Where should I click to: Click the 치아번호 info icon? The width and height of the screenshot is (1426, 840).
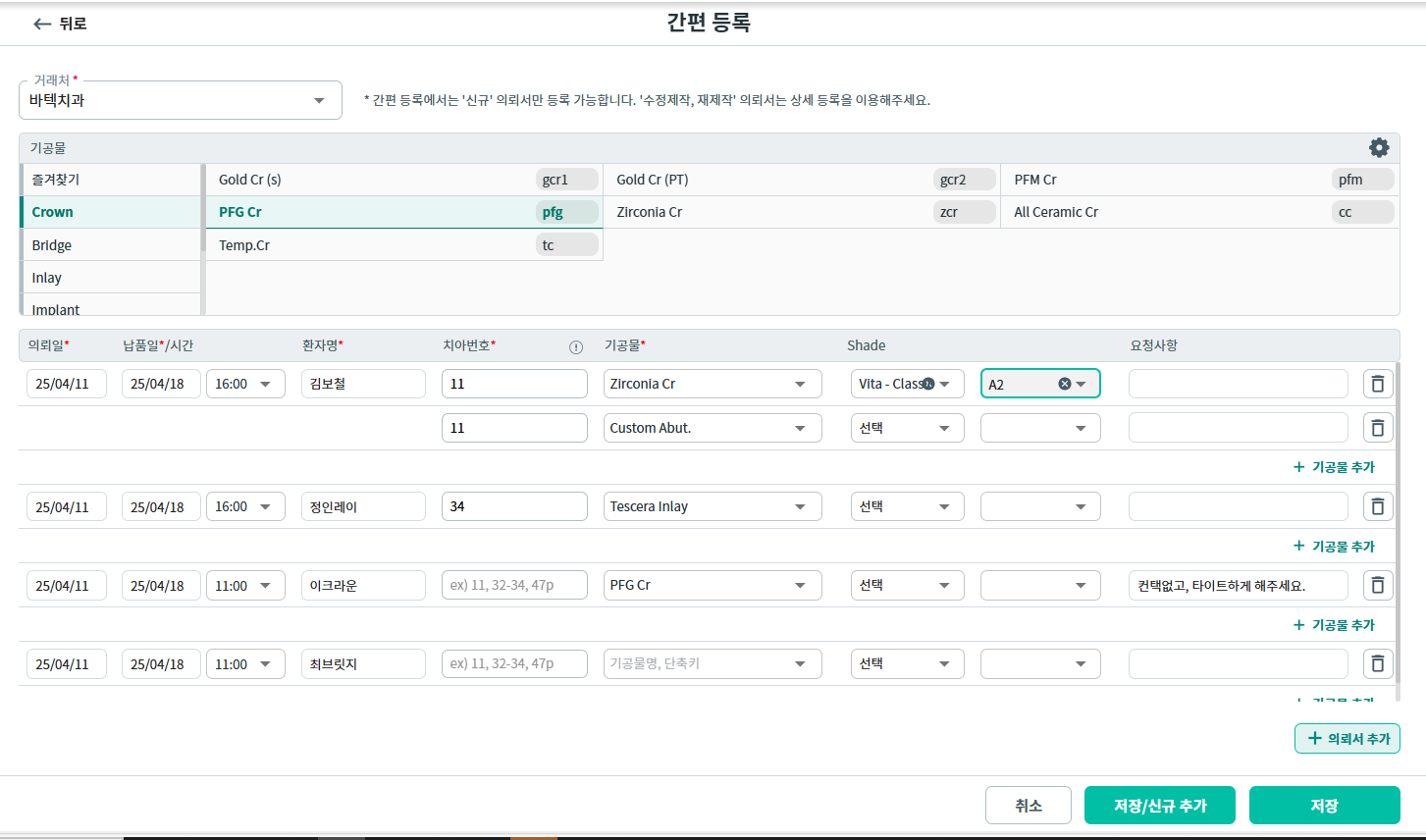coord(576,346)
